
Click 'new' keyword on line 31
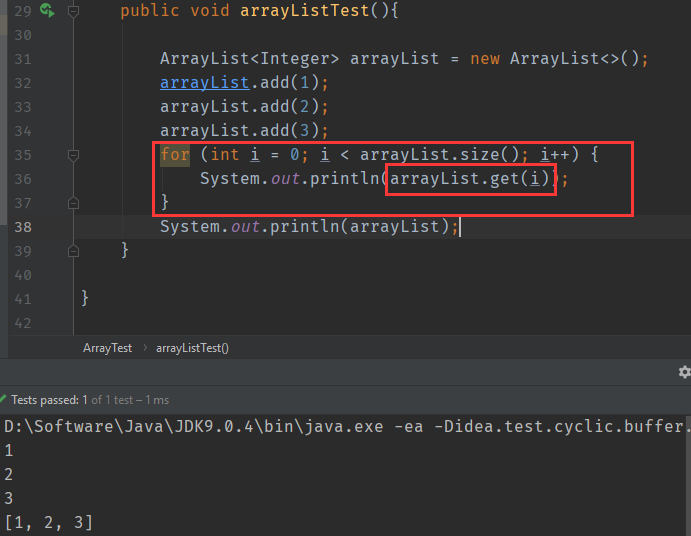click(x=485, y=59)
